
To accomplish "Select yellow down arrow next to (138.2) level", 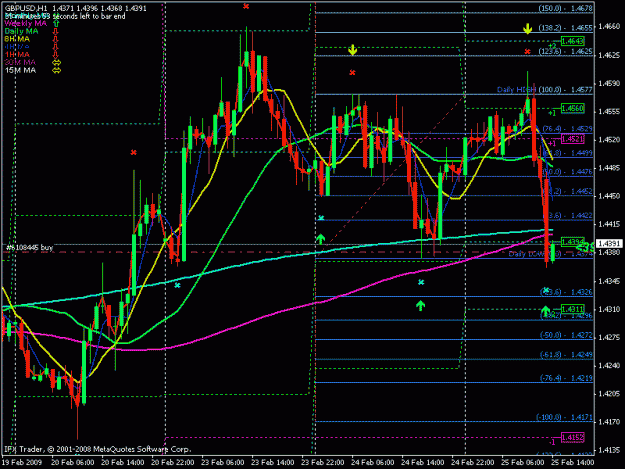I will pos(527,28).
